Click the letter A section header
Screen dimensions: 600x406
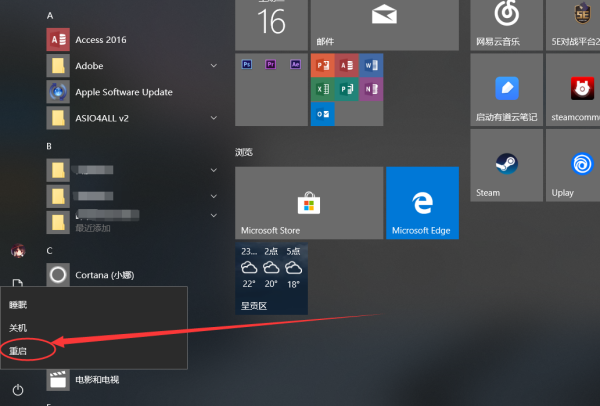(x=51, y=16)
